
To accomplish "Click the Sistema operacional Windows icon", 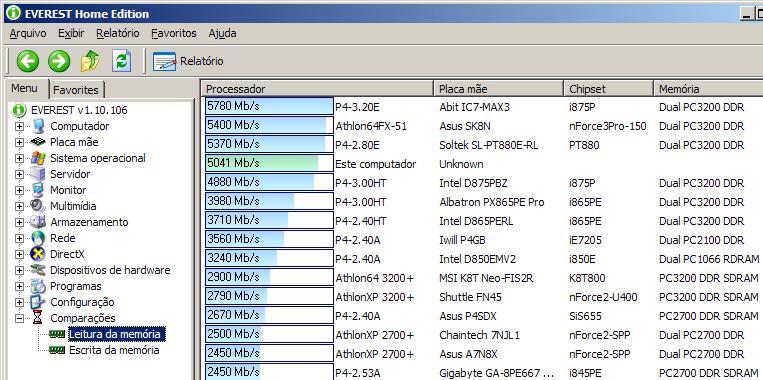I will (38, 158).
